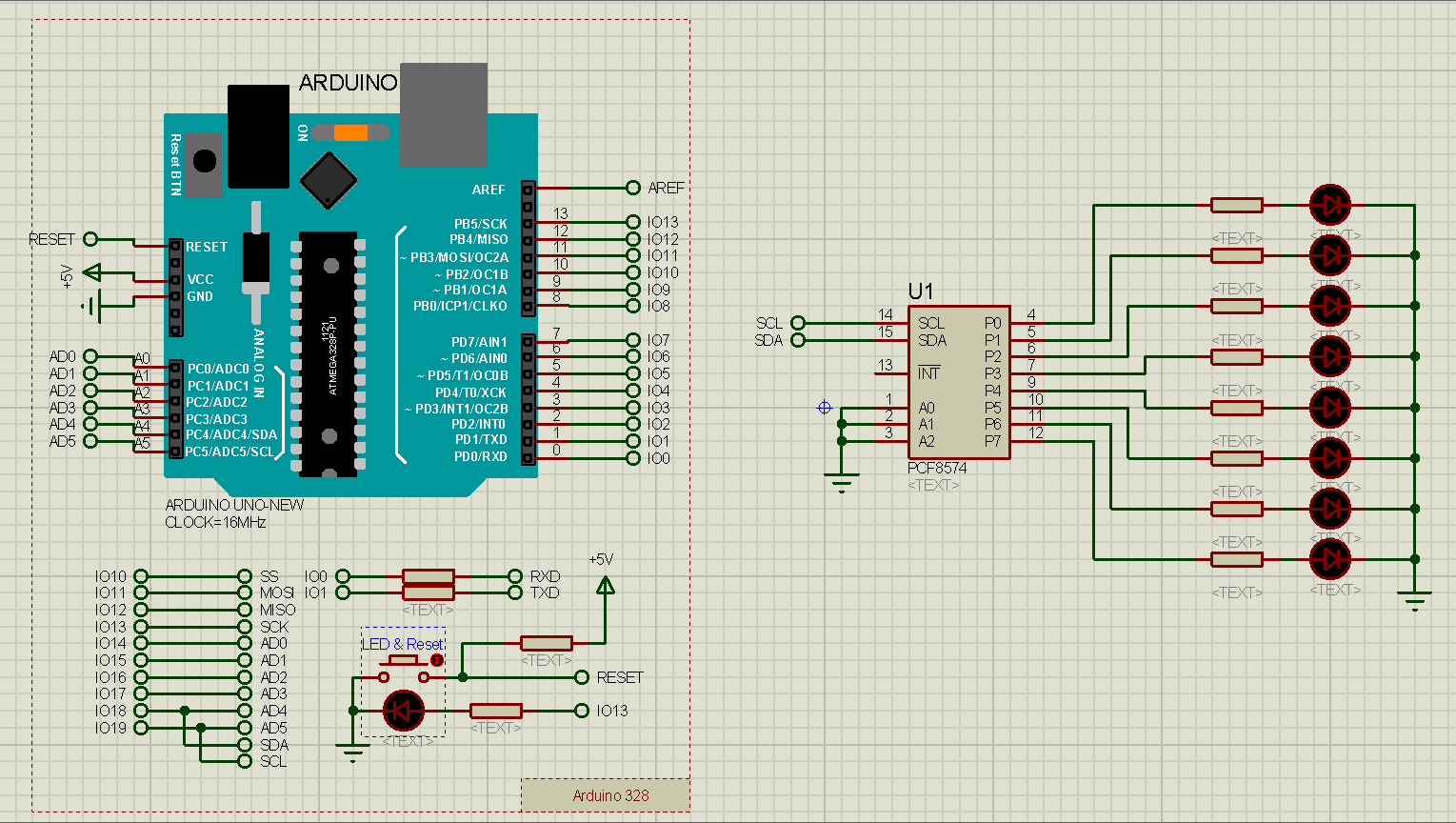Select the topmost LED in the right column
1456x823 pixels.
pyautogui.click(x=1331, y=203)
